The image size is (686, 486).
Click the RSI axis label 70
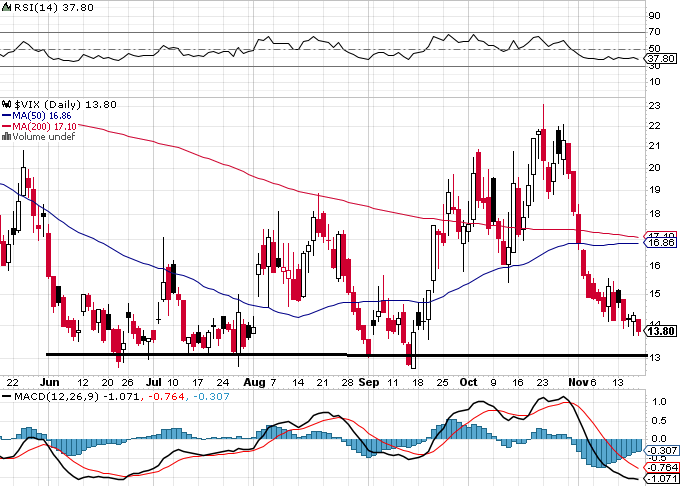[x=655, y=31]
